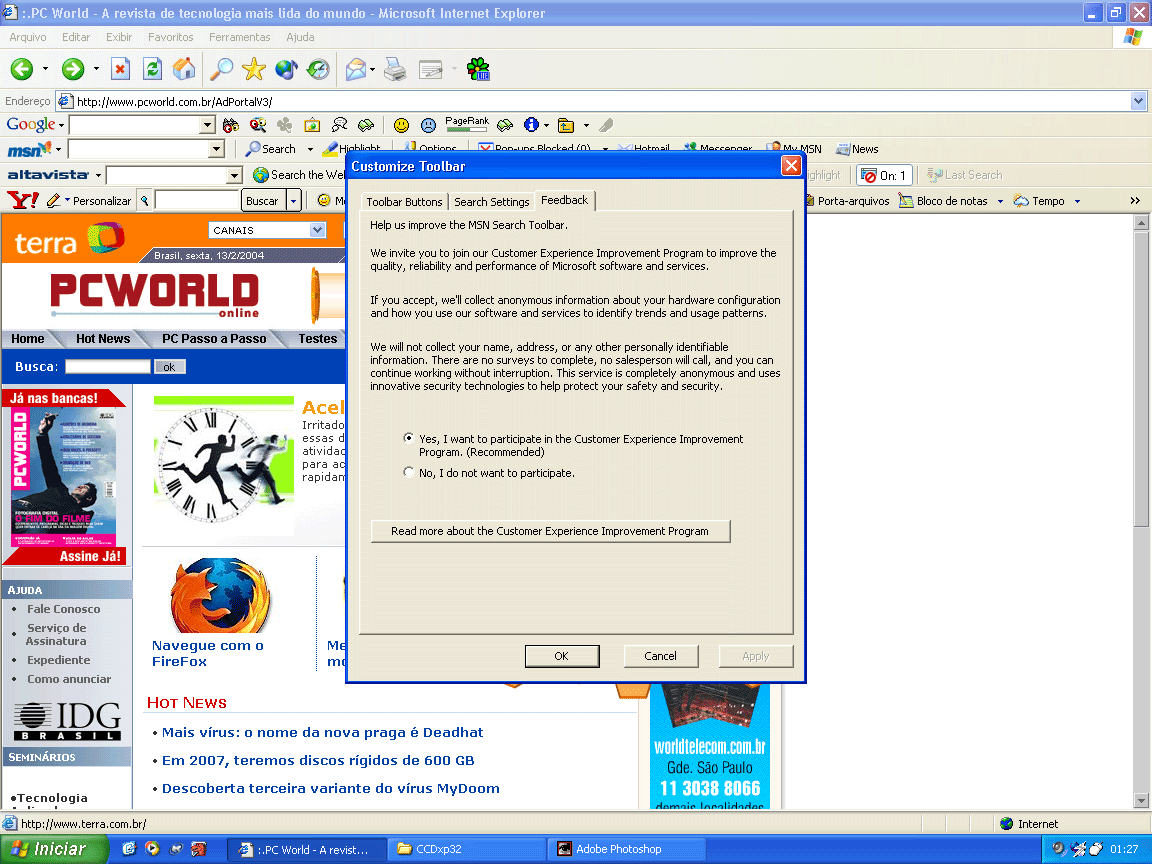
Task: Go to Home page via house icon
Action: 184,69
